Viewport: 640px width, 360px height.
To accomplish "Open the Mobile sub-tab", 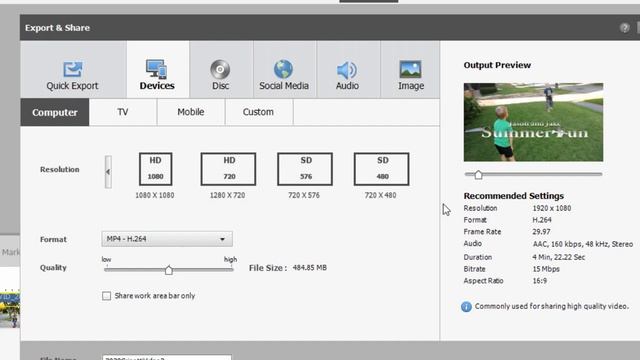I will tap(191, 112).
